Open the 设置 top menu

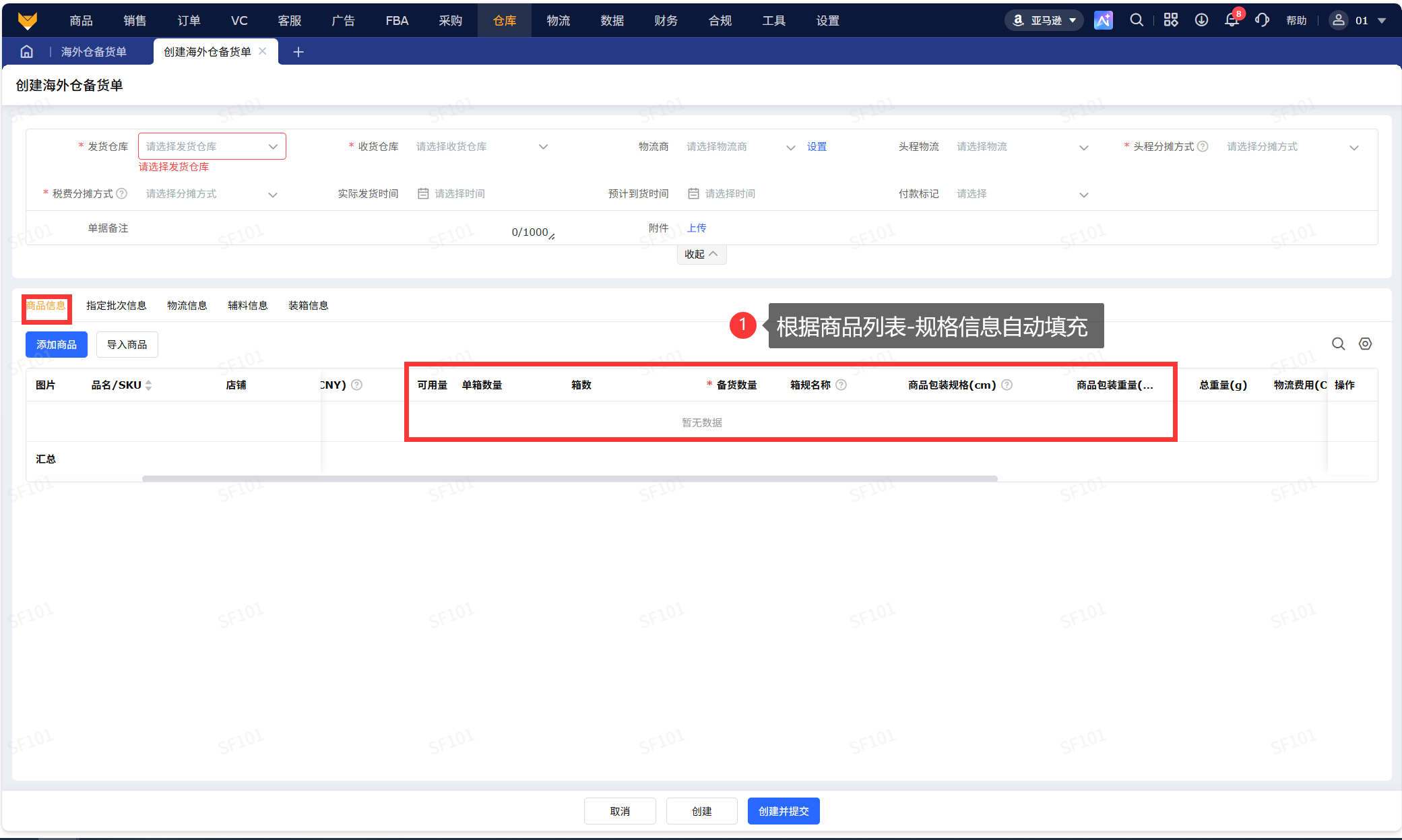coord(828,20)
